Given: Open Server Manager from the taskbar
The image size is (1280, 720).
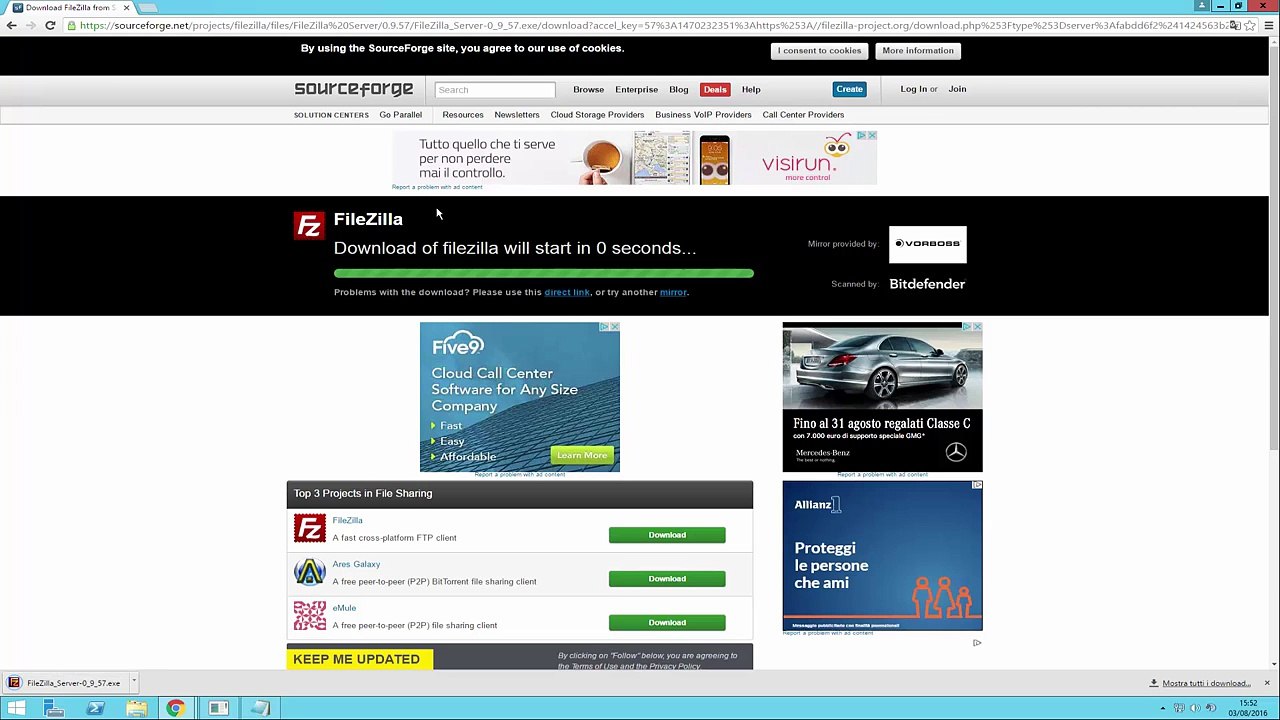Looking at the screenshot, I should coord(54,708).
